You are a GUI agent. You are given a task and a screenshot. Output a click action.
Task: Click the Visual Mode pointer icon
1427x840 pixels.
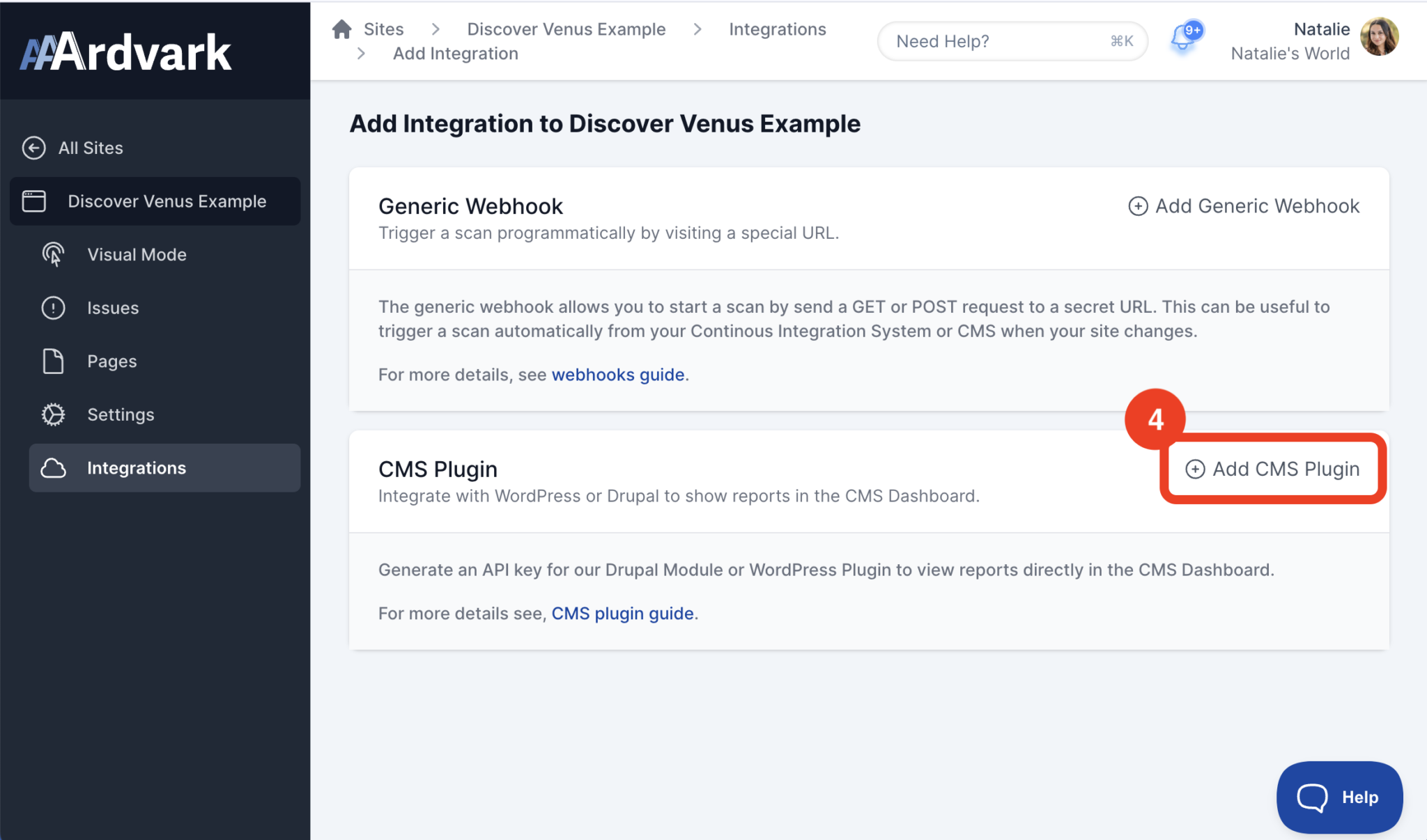[x=53, y=254]
